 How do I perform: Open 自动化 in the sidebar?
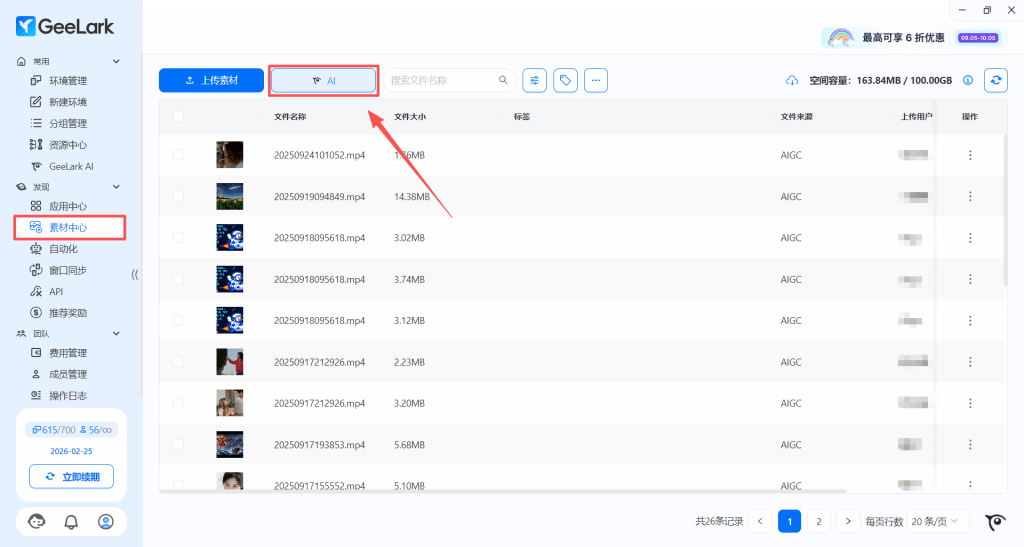[x=63, y=249]
